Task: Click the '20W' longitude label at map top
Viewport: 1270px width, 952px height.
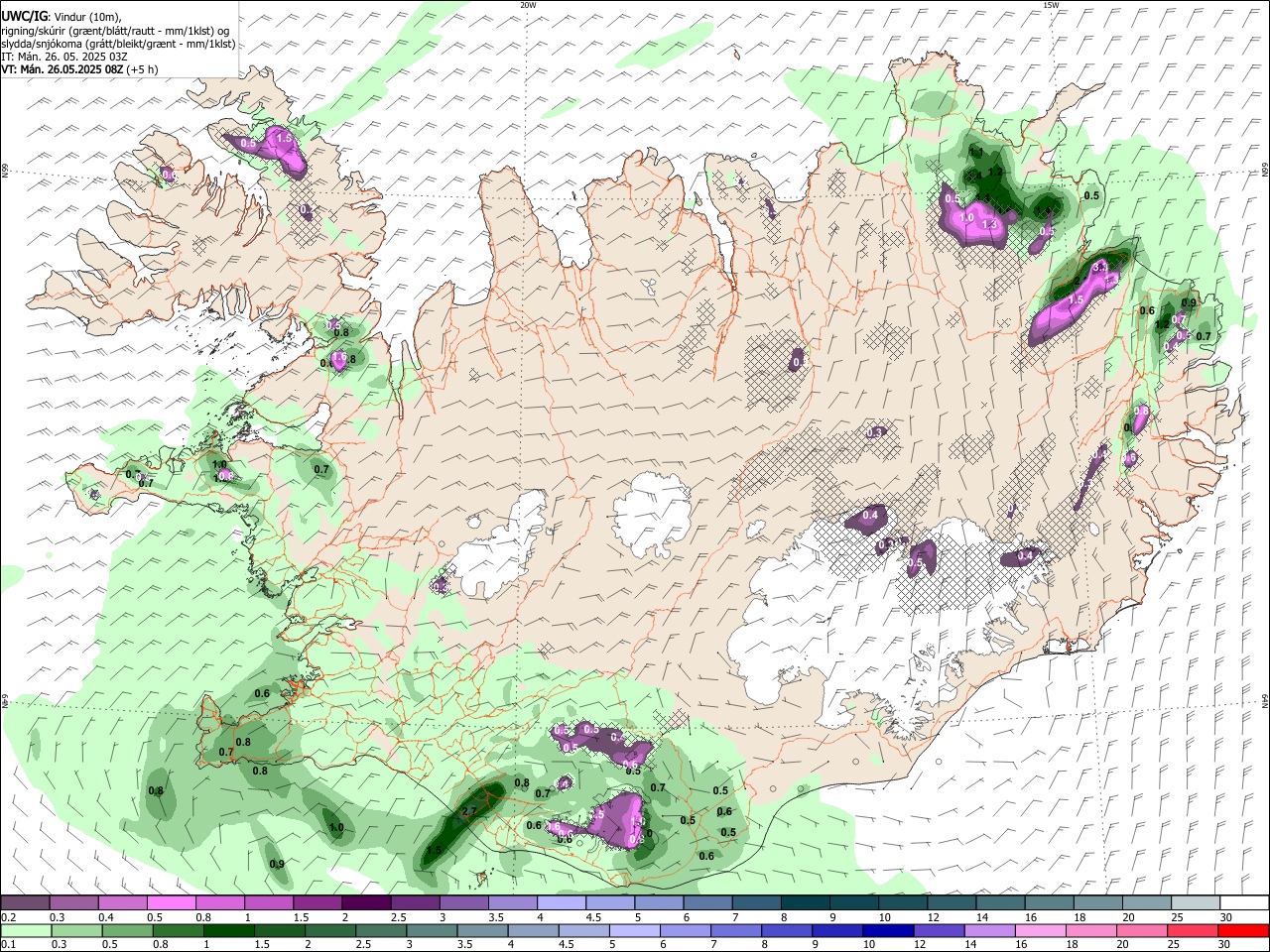Action: coord(528,5)
